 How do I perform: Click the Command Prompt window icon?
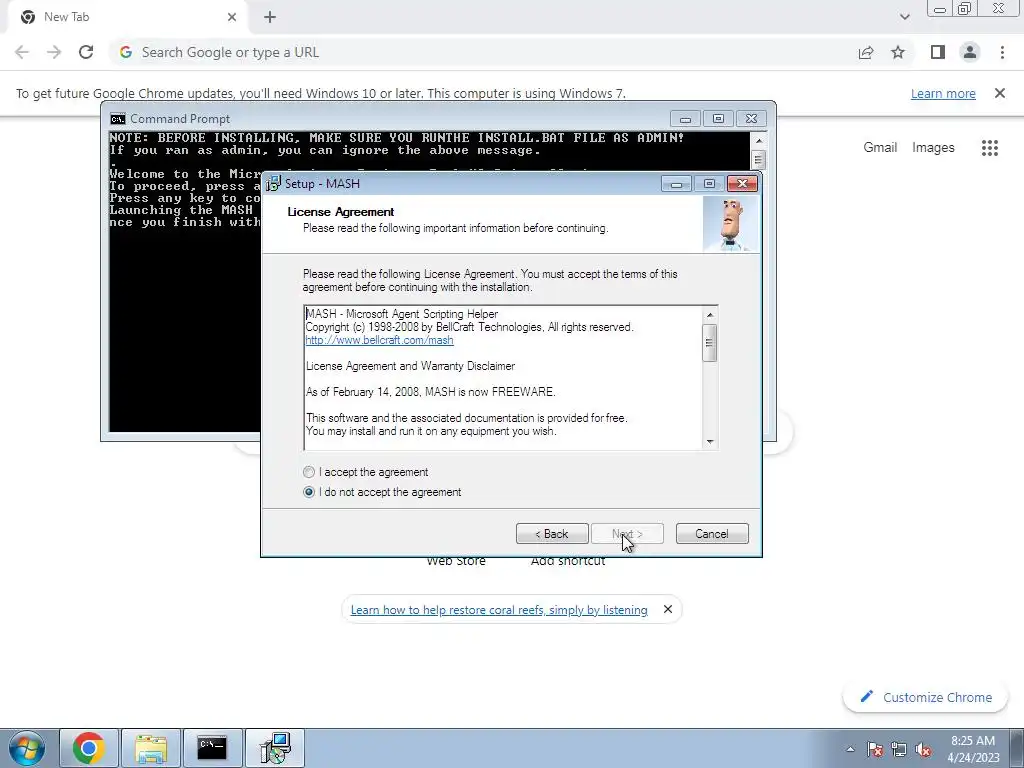pos(118,119)
